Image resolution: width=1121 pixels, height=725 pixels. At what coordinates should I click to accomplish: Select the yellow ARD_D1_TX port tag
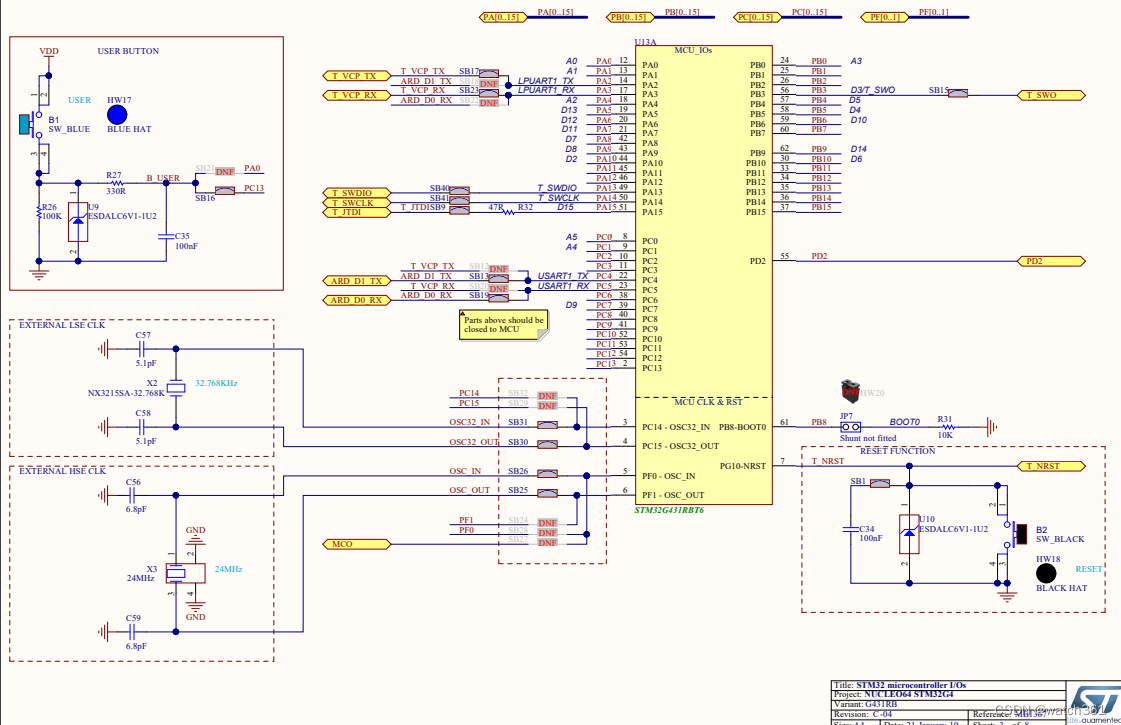click(x=357, y=281)
